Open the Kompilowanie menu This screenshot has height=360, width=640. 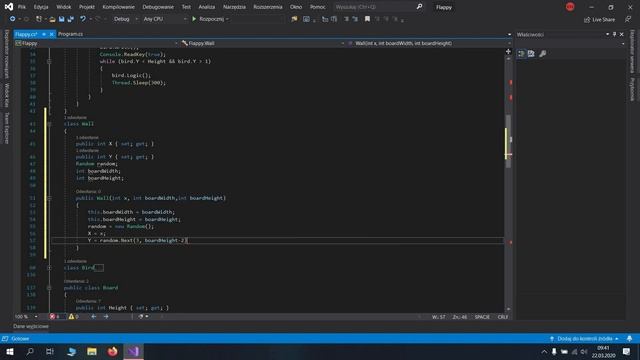point(118,7)
